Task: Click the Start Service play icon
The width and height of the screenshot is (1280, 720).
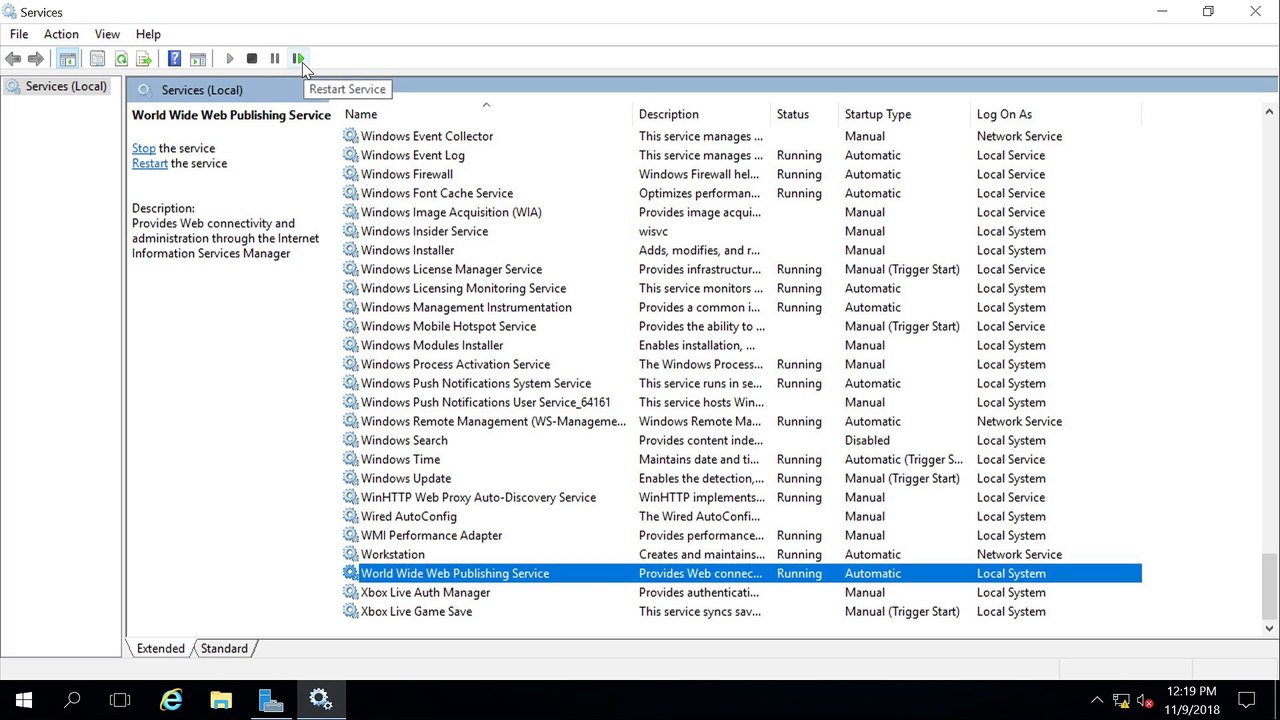Action: point(229,59)
